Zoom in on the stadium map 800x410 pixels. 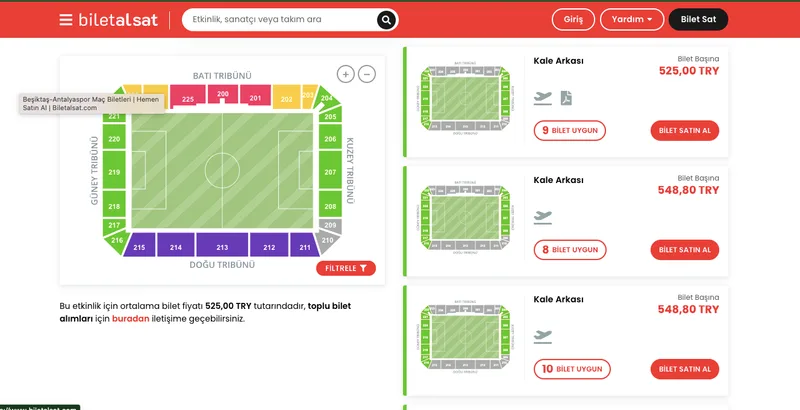pyautogui.click(x=345, y=74)
